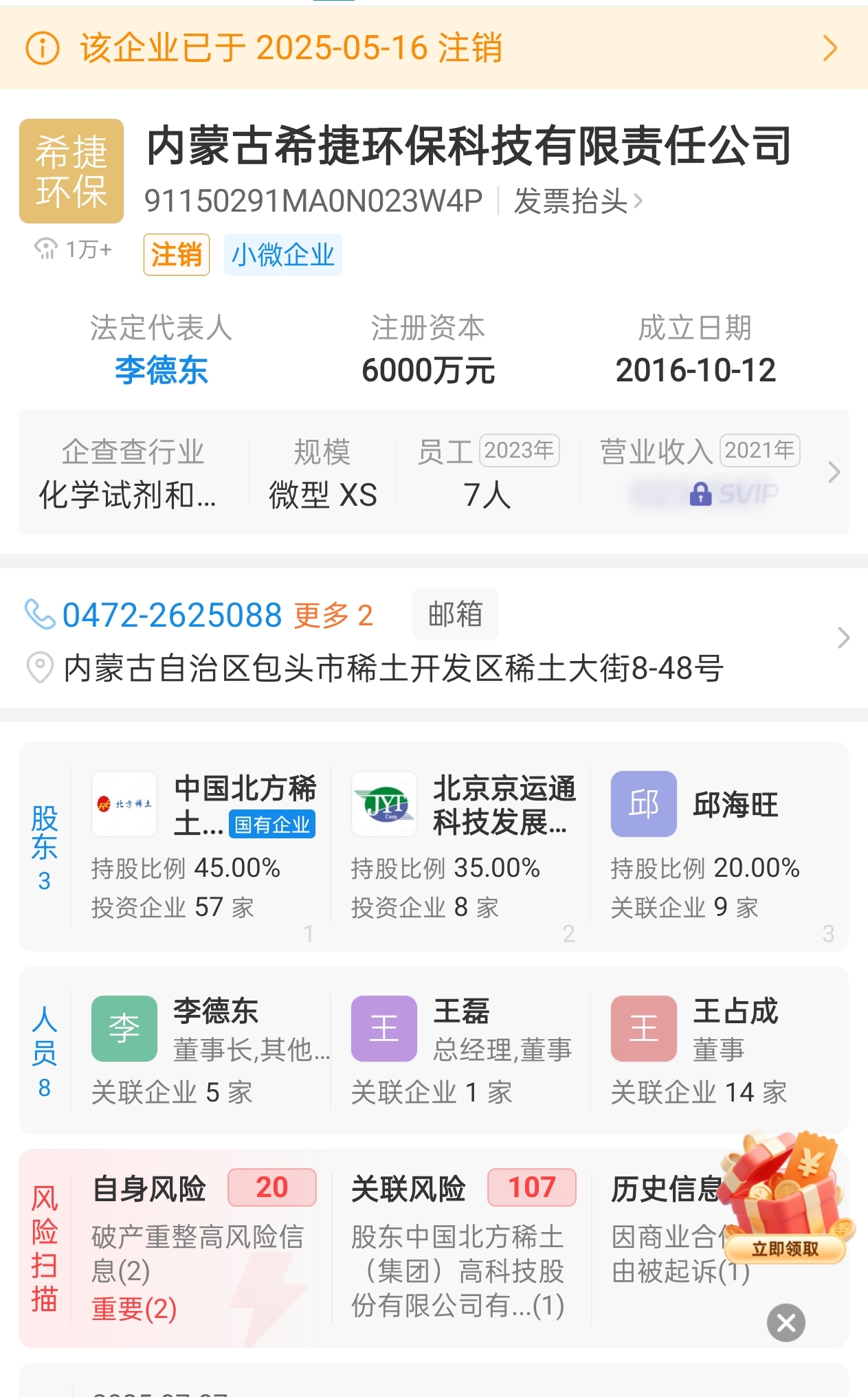The image size is (868, 1397).
Task: Open 发票抬头 invoice header link
Action: (578, 201)
